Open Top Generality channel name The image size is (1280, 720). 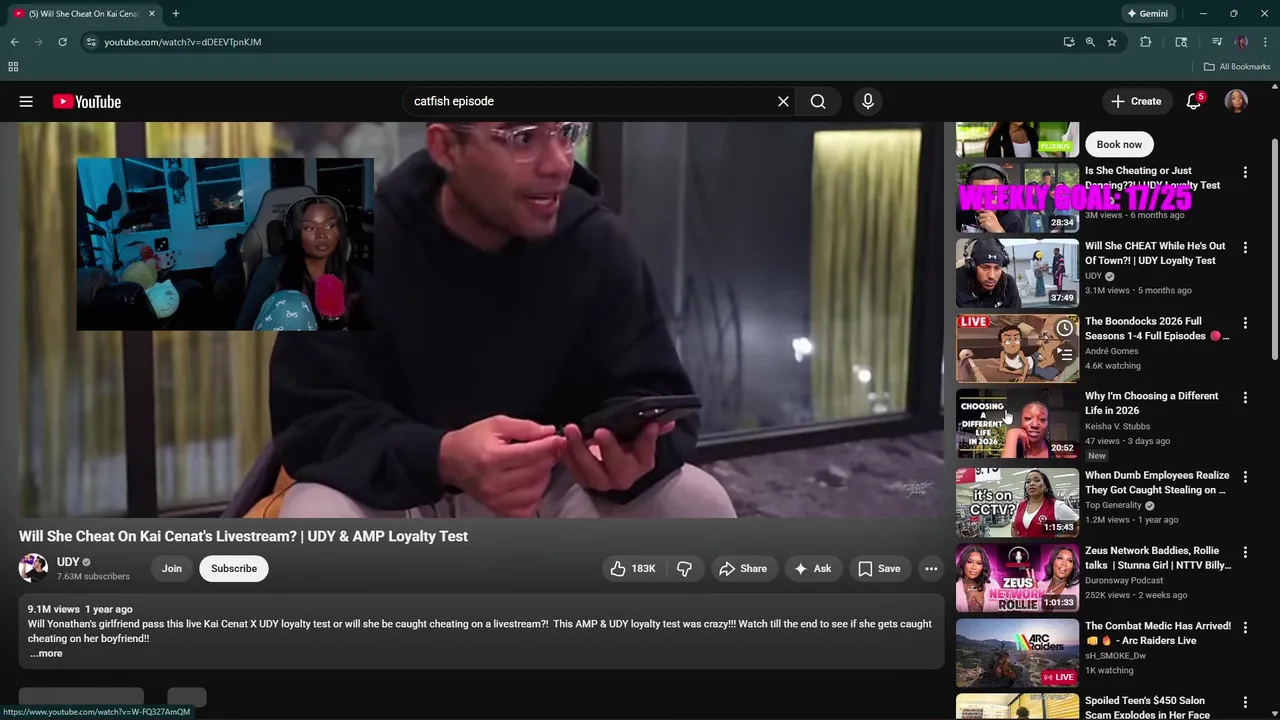coord(1113,505)
